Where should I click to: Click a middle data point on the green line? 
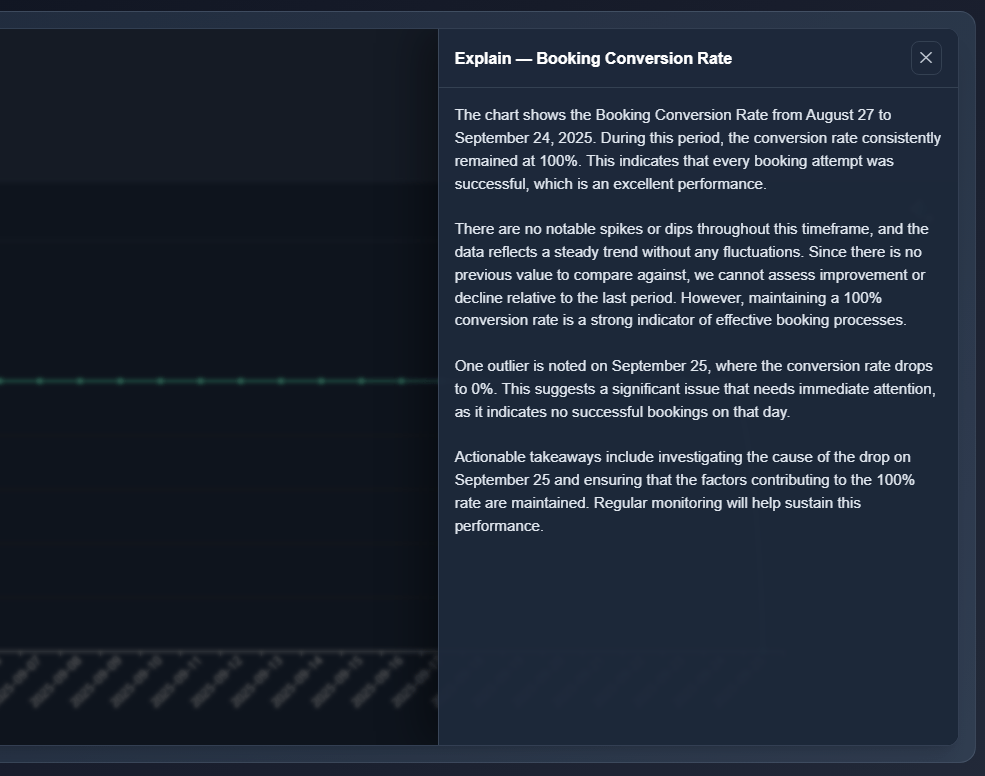200,380
